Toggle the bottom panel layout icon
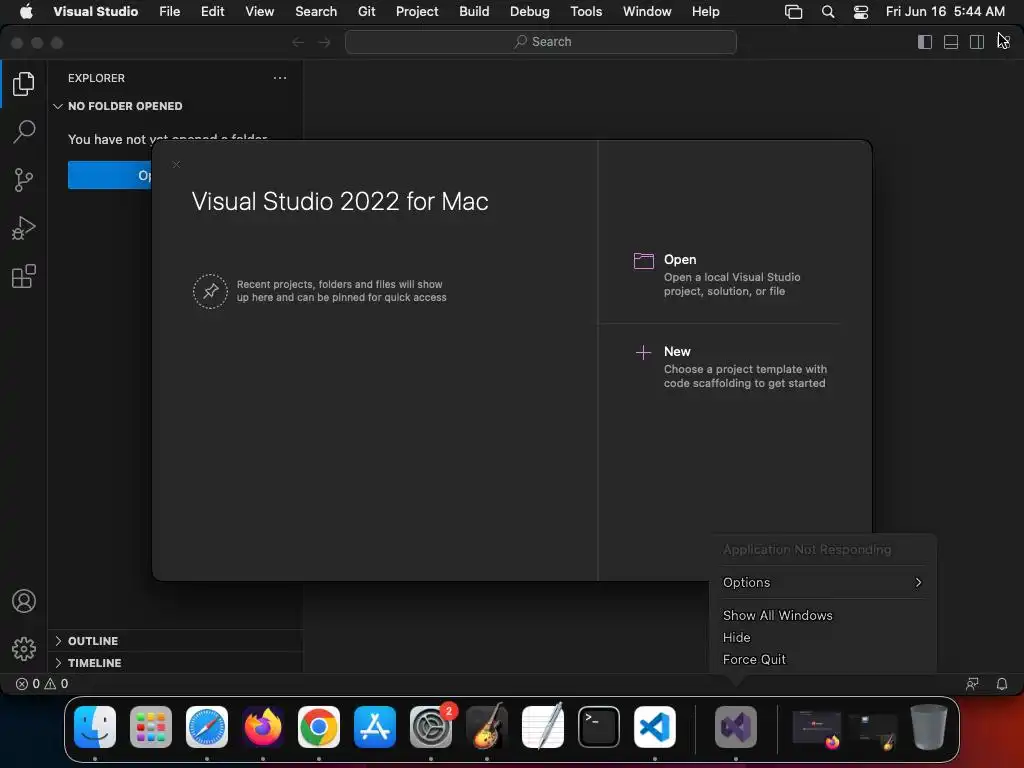The image size is (1024, 768). (951, 42)
